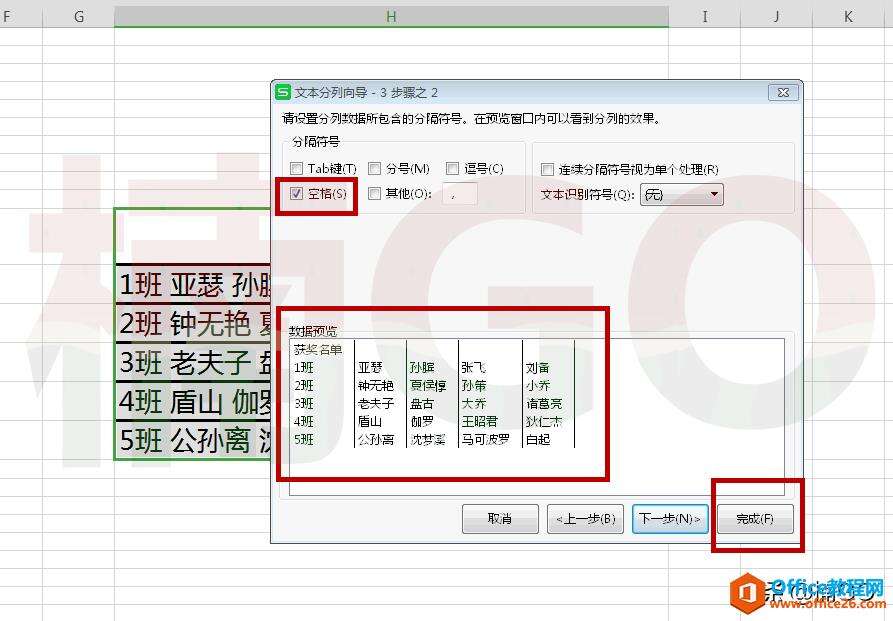The width and height of the screenshot is (893, 621).
Task: Toggle 连续分隔符号视为单个处理(R) option
Action: point(546,168)
